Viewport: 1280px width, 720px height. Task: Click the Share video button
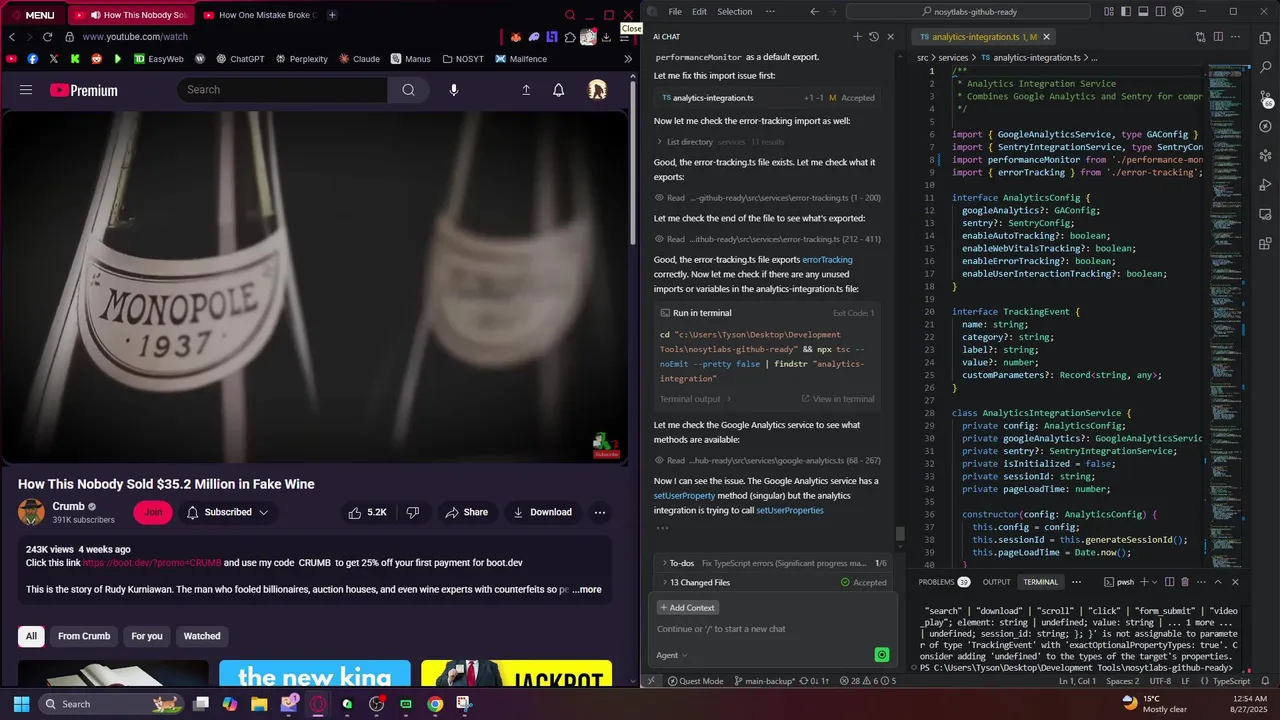(467, 512)
